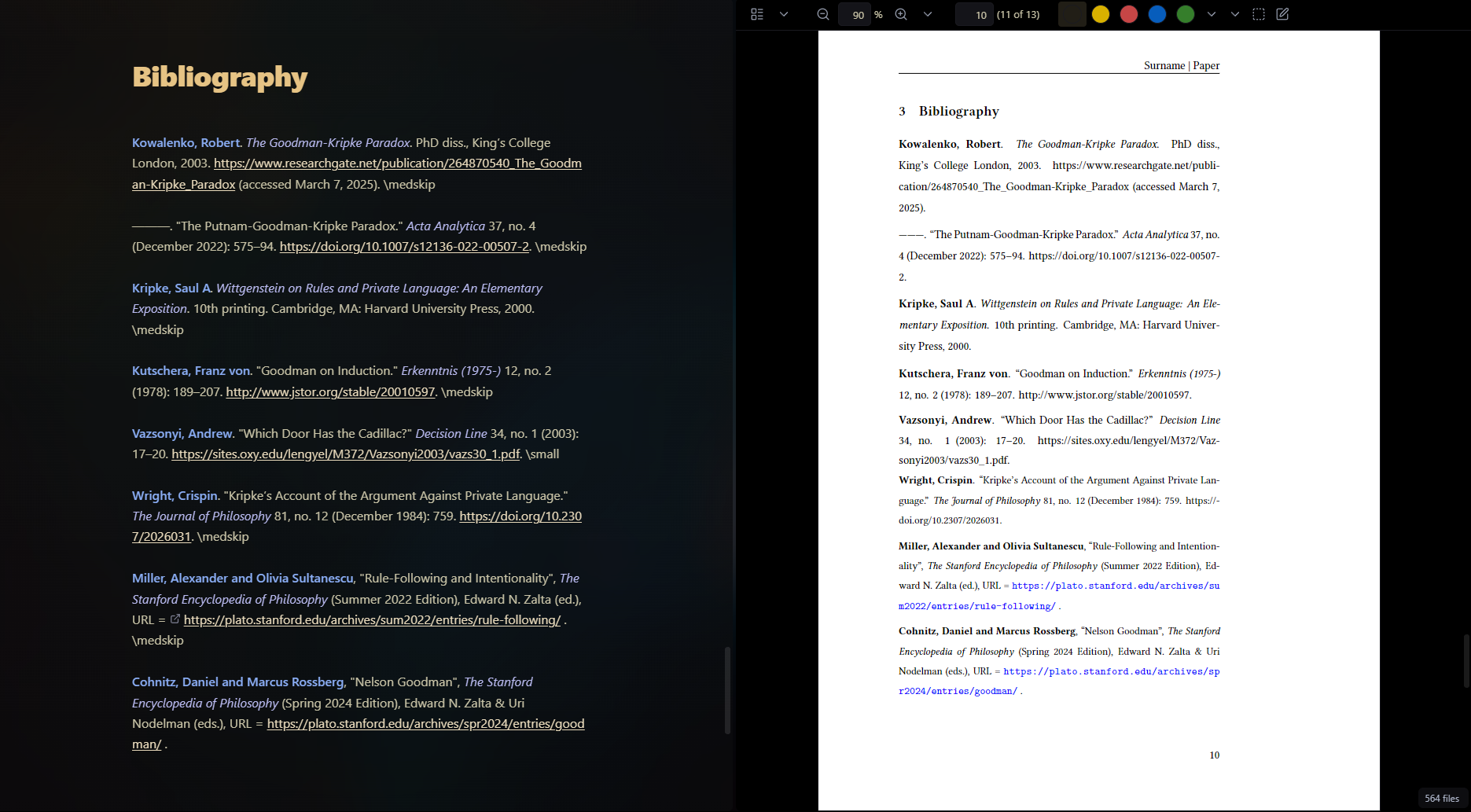The image size is (1471, 812).
Task: Click the PDF pane vertical scrollbar
Action: [1467, 660]
